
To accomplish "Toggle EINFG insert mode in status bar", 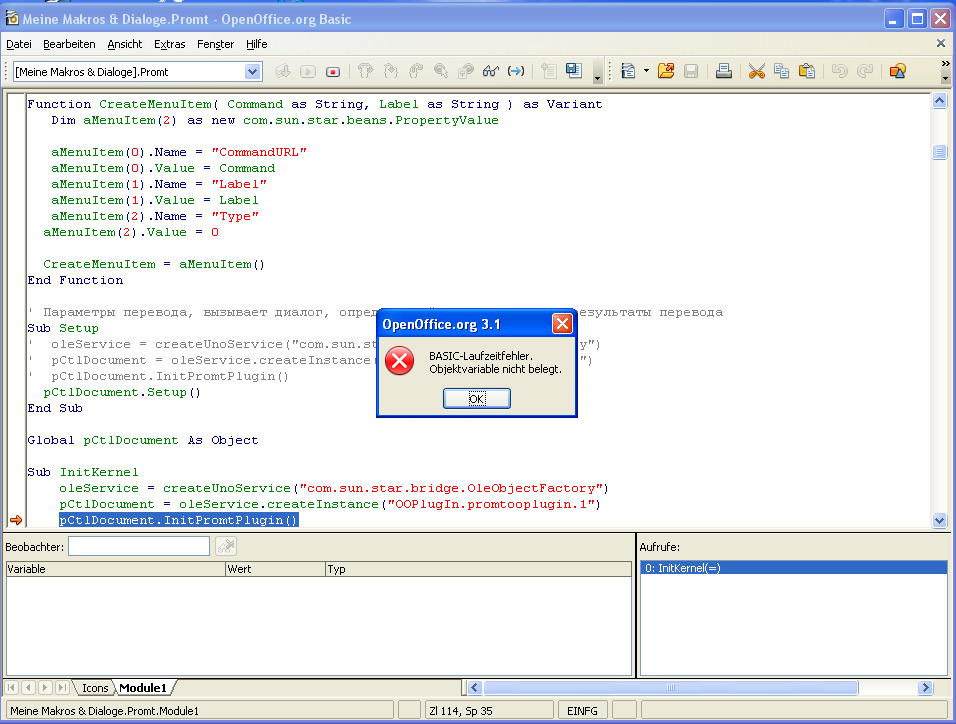I will click(582, 710).
